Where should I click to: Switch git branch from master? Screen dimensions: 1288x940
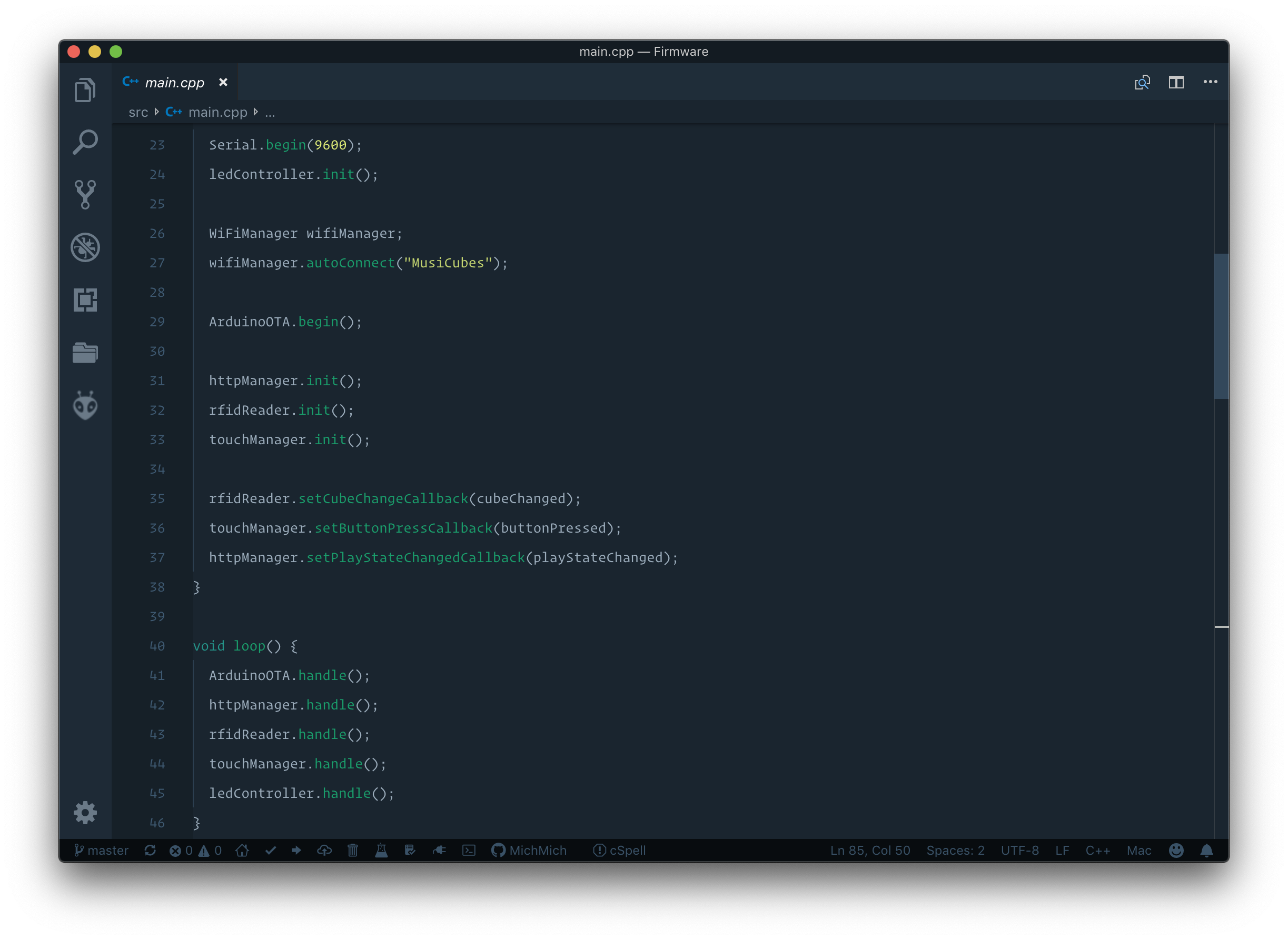tap(101, 850)
